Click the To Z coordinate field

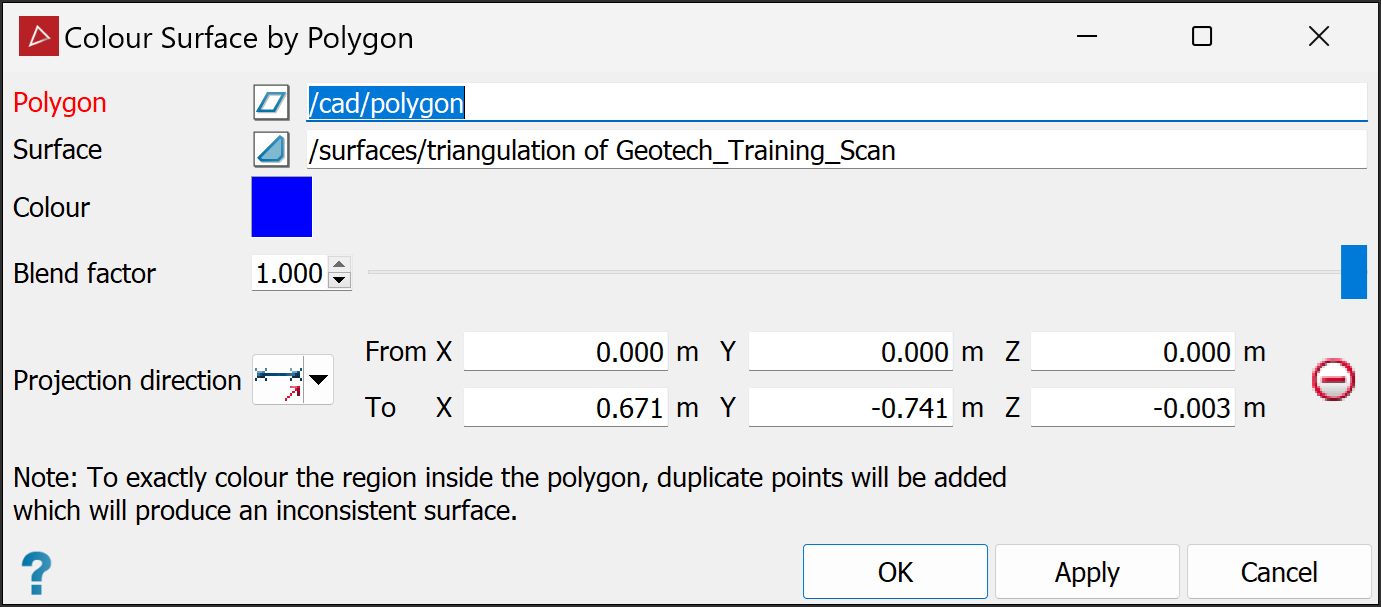coord(1132,408)
